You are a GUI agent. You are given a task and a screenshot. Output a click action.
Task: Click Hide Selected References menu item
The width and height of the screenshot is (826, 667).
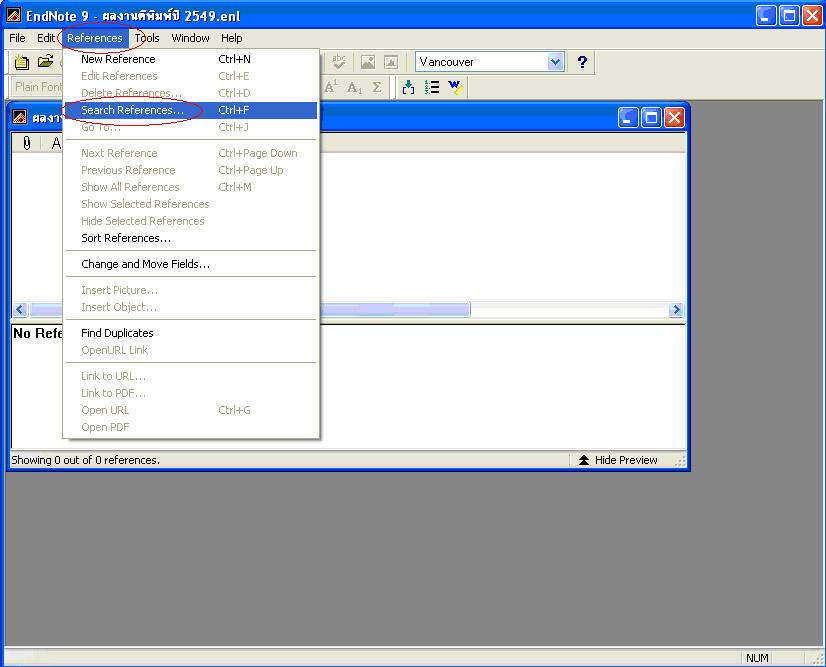[x=191, y=221]
